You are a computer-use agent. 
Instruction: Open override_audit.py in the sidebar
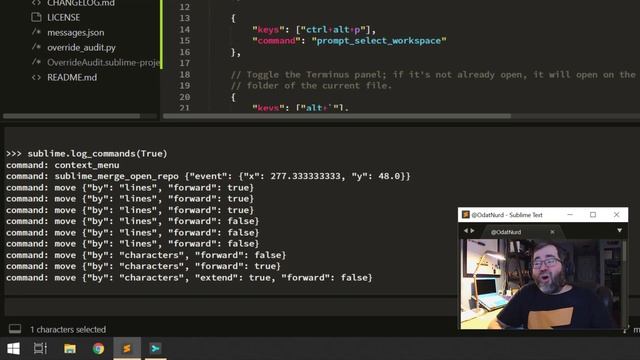point(81,47)
